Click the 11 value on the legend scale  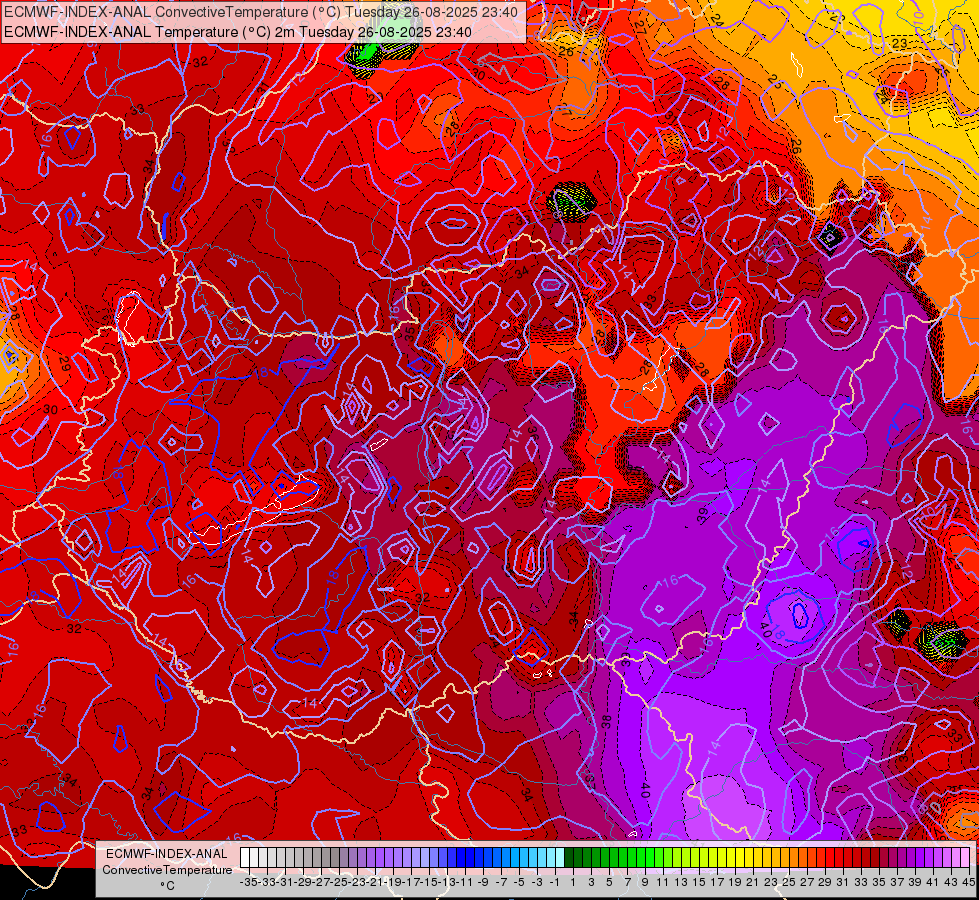663,882
